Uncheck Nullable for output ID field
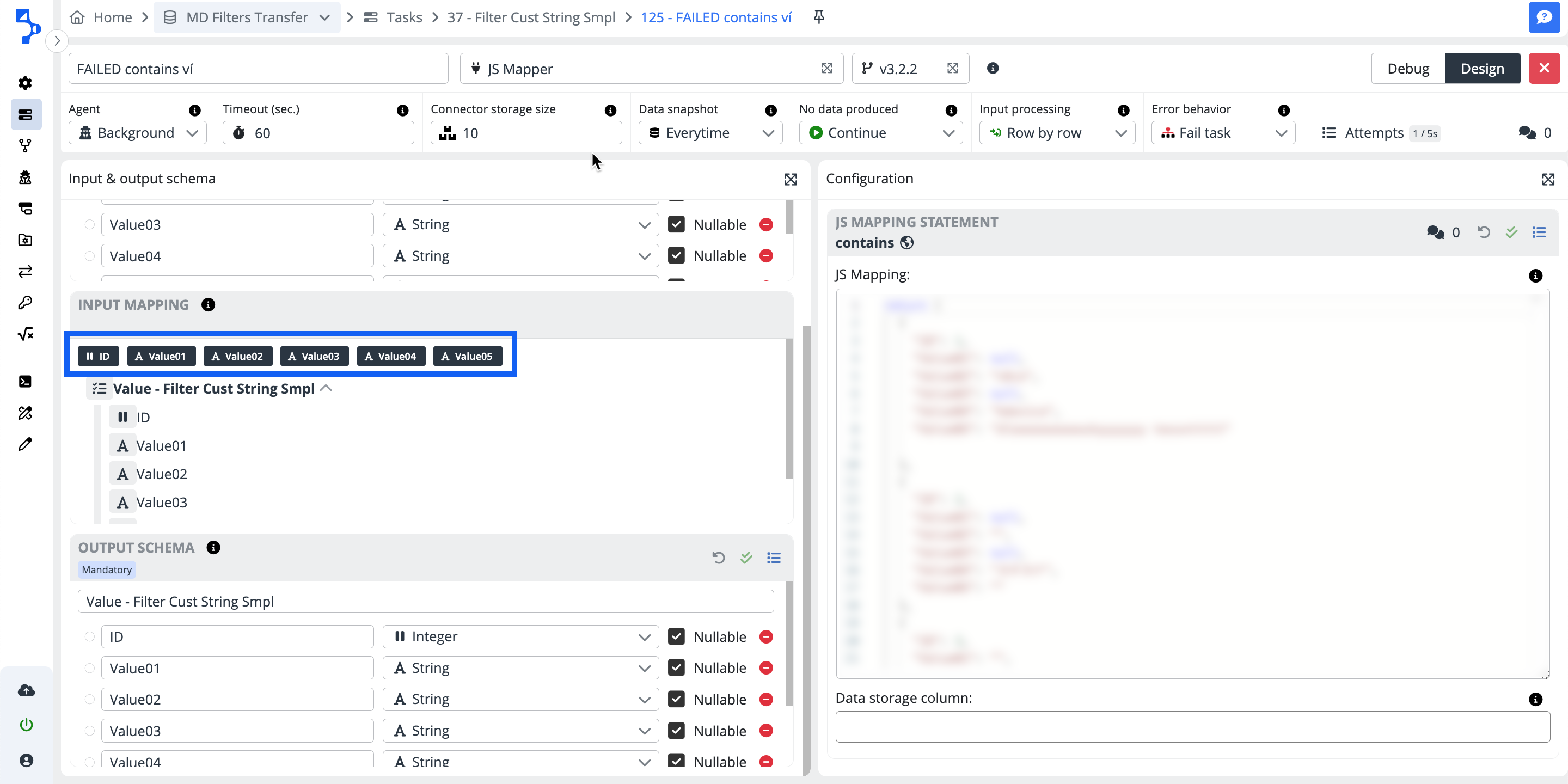Image resolution: width=1568 pixels, height=784 pixels. click(676, 636)
